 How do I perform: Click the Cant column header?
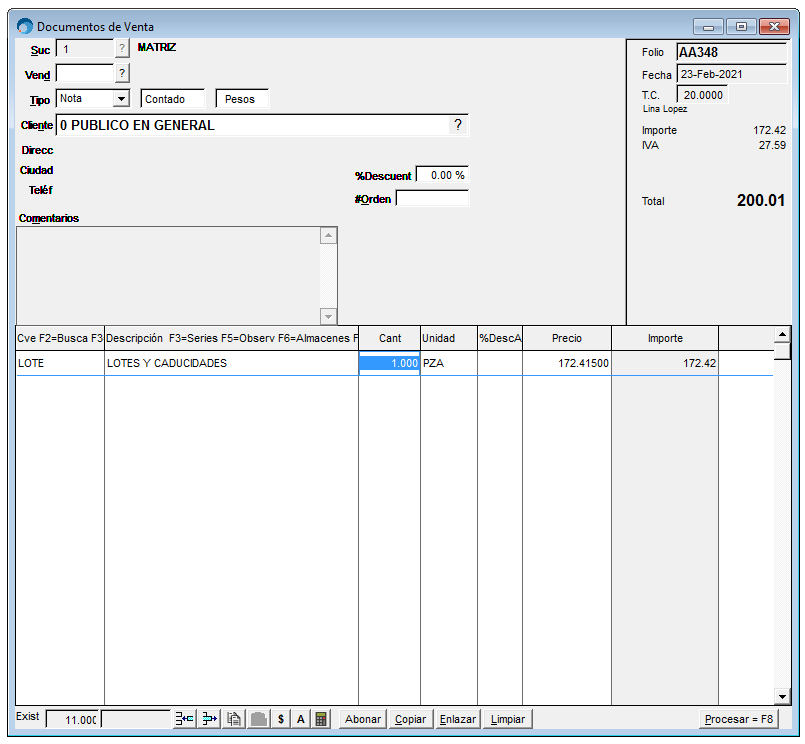pyautogui.click(x=390, y=338)
